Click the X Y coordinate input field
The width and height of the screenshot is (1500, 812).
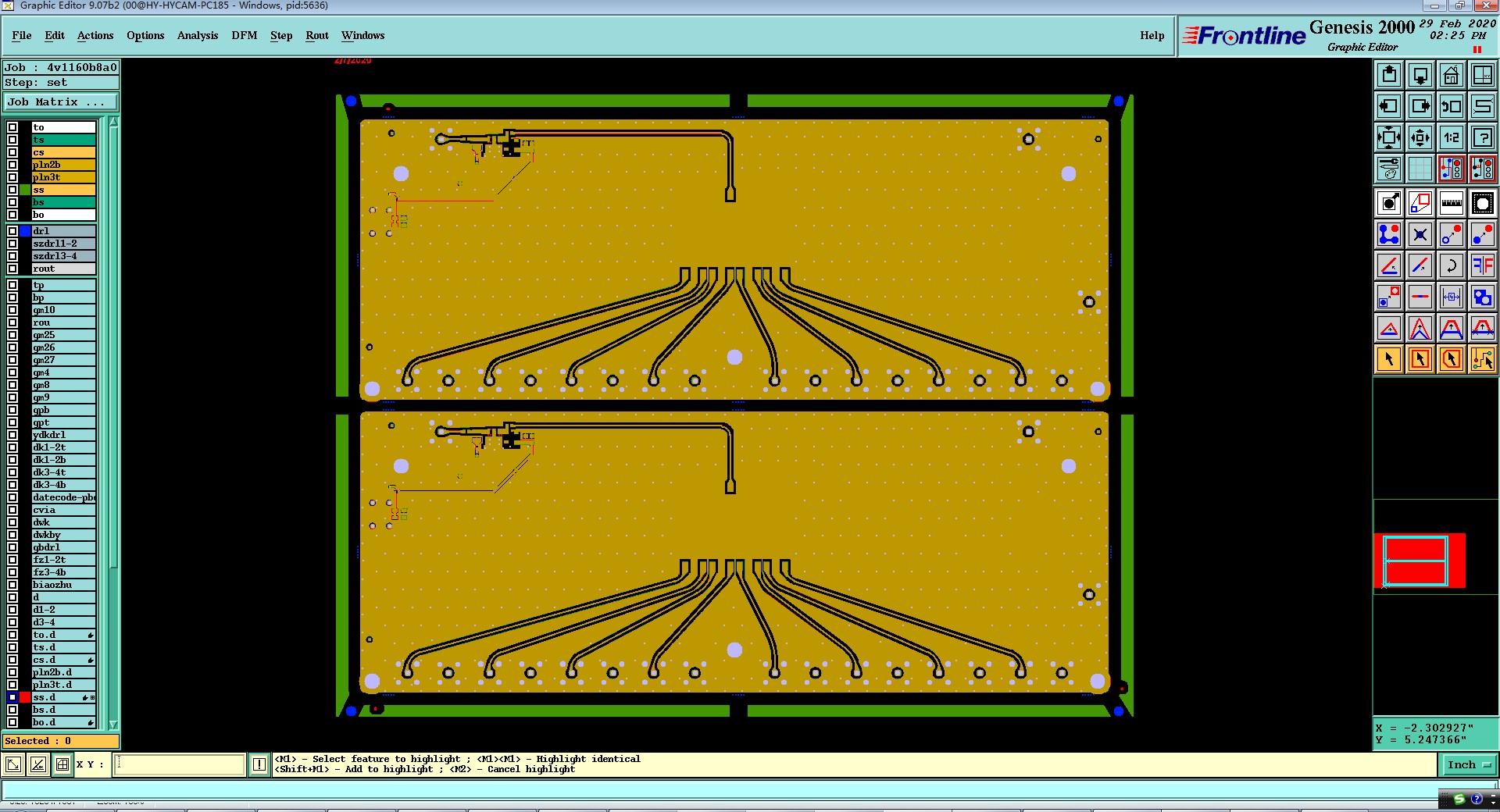click(x=180, y=764)
